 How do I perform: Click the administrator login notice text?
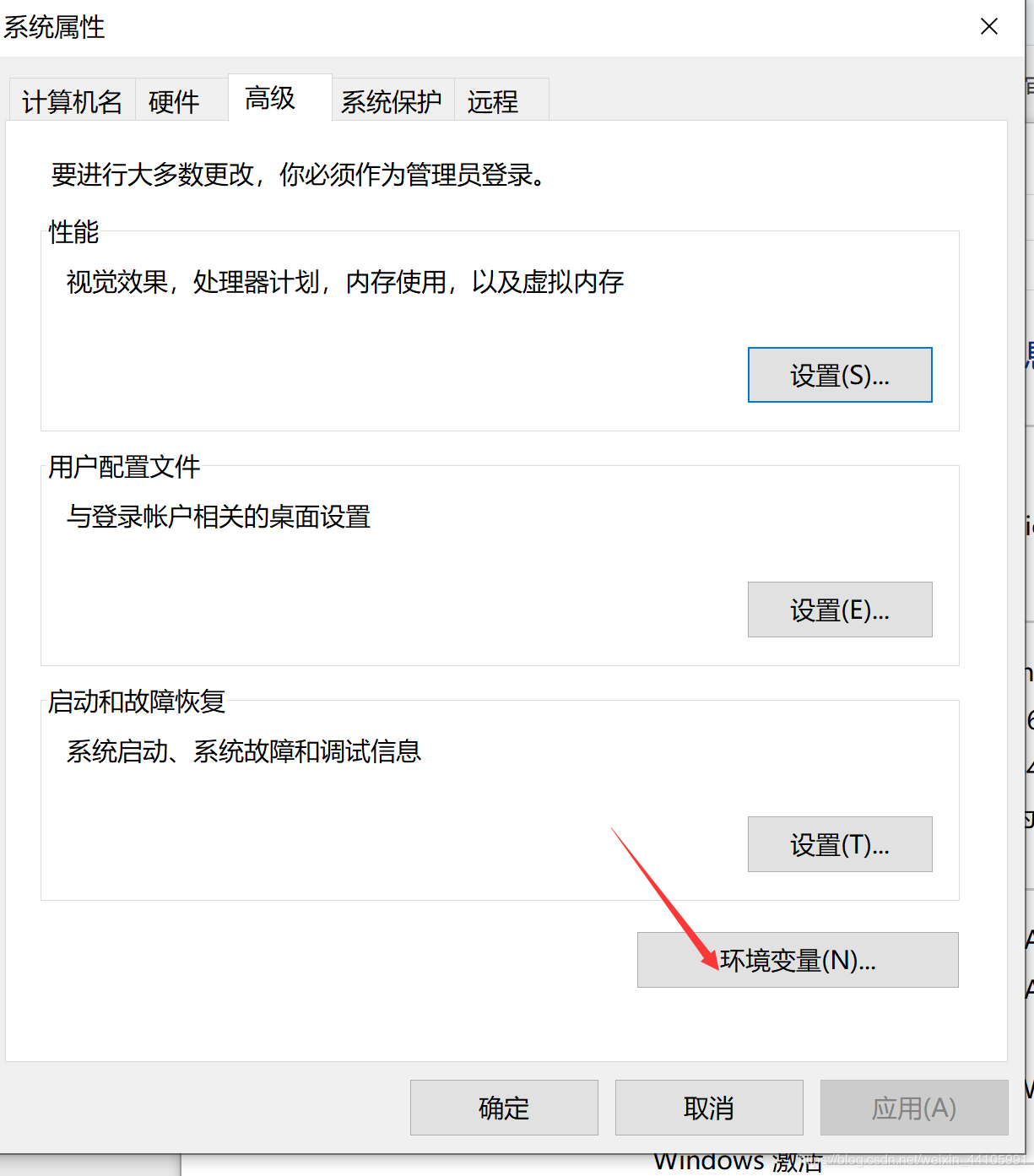tap(298, 175)
